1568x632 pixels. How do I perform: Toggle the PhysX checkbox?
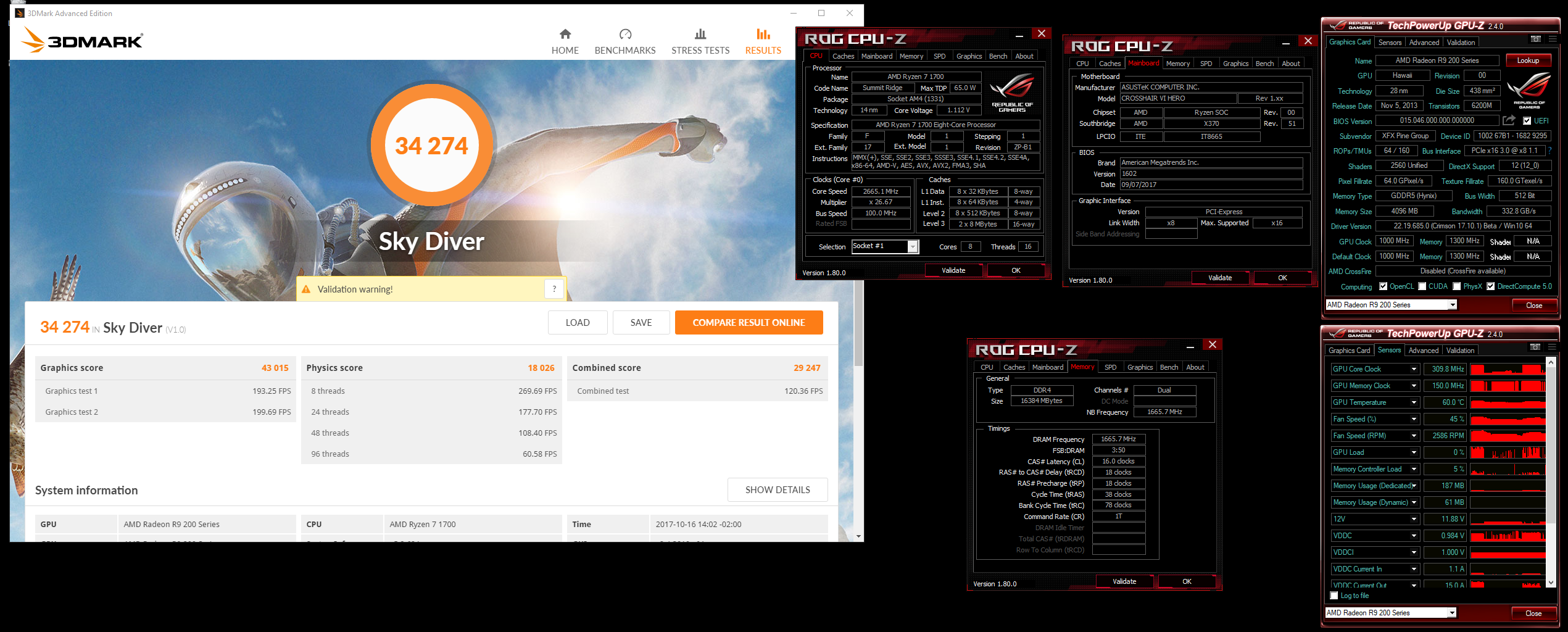(1457, 286)
